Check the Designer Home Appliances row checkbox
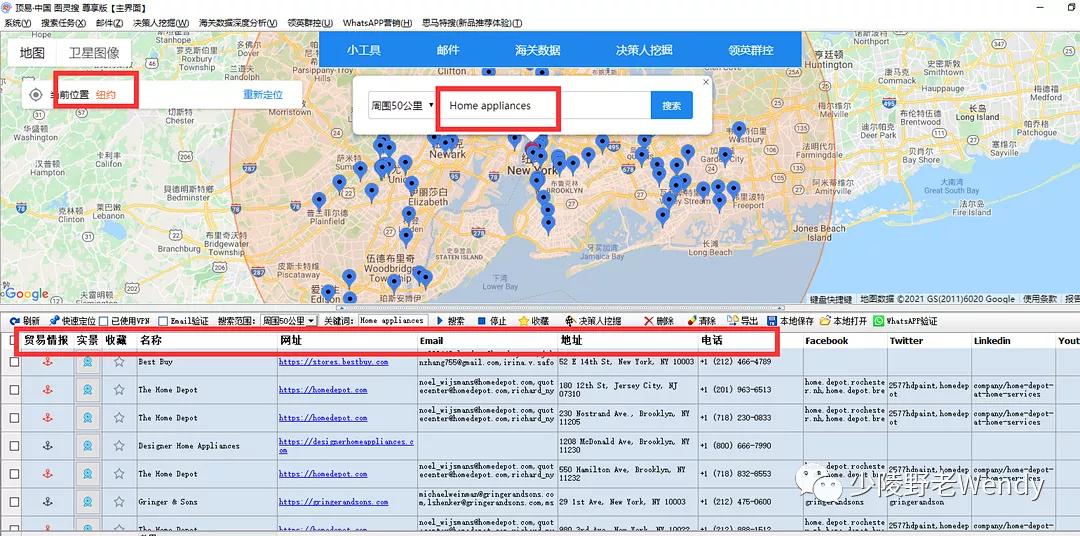This screenshot has width=1080, height=536. tap(14, 446)
